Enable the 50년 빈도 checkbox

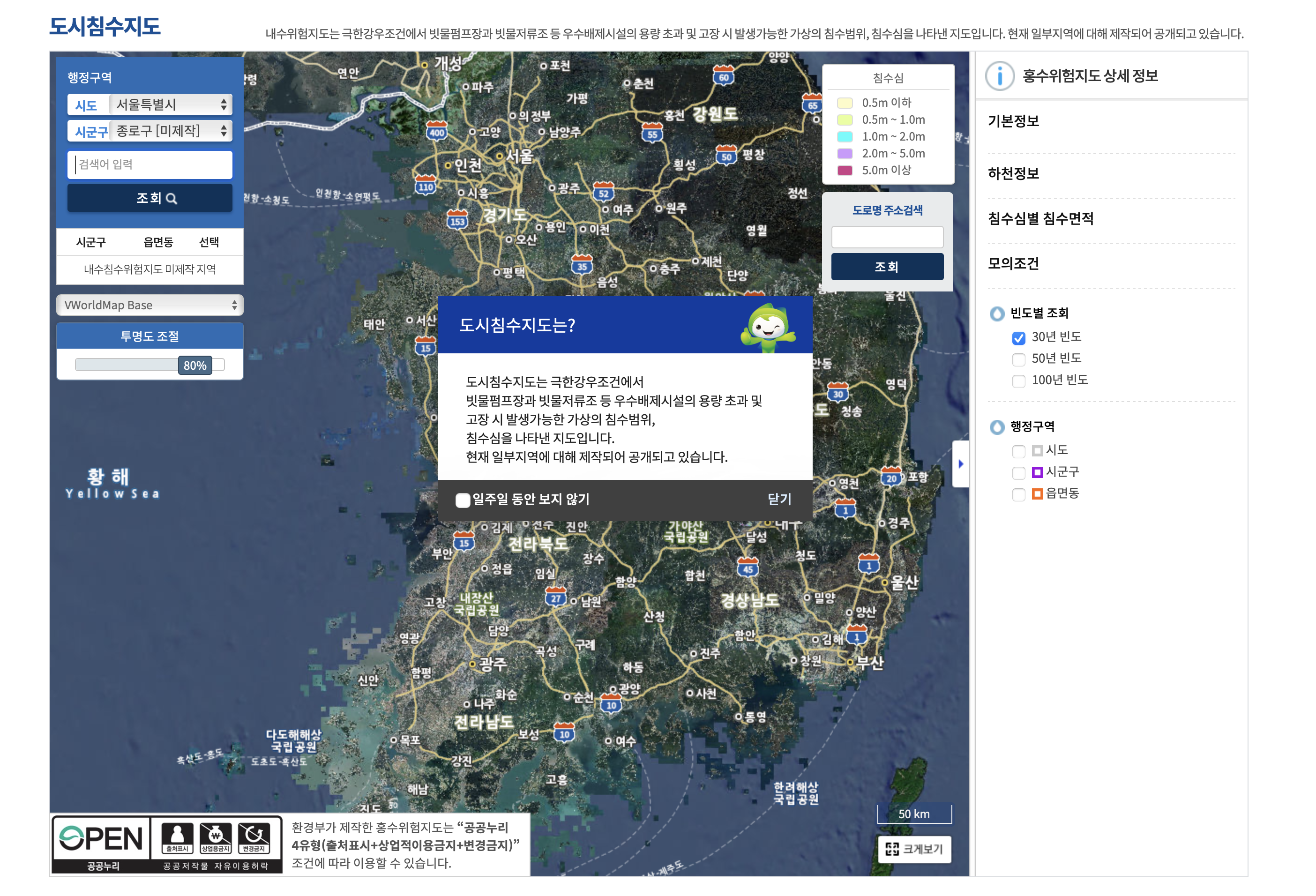[1019, 359]
